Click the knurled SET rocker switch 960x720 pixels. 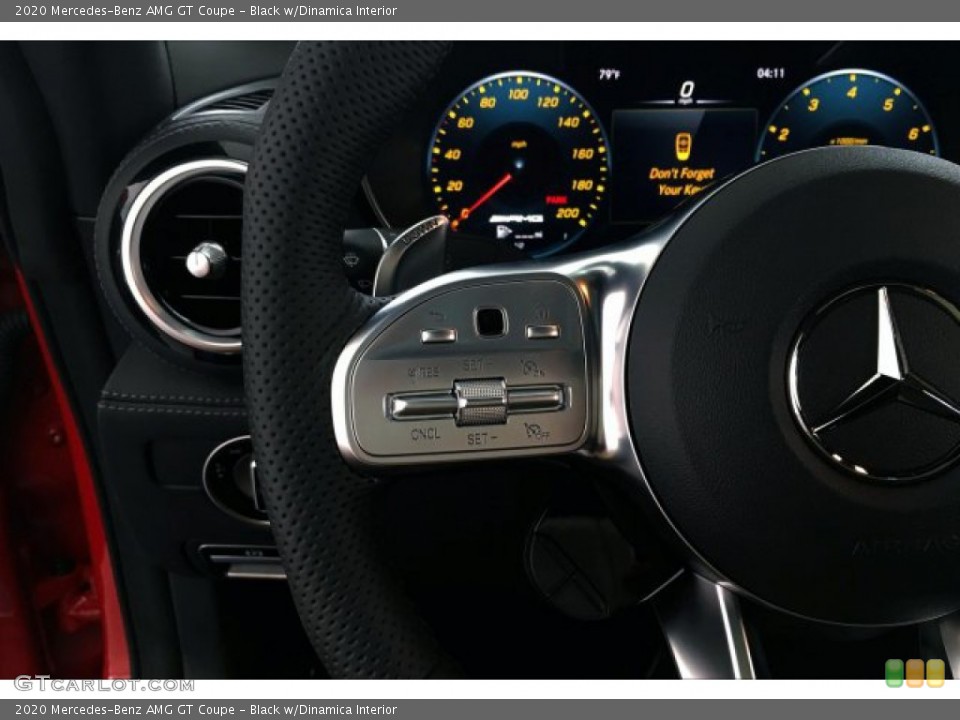click(481, 402)
